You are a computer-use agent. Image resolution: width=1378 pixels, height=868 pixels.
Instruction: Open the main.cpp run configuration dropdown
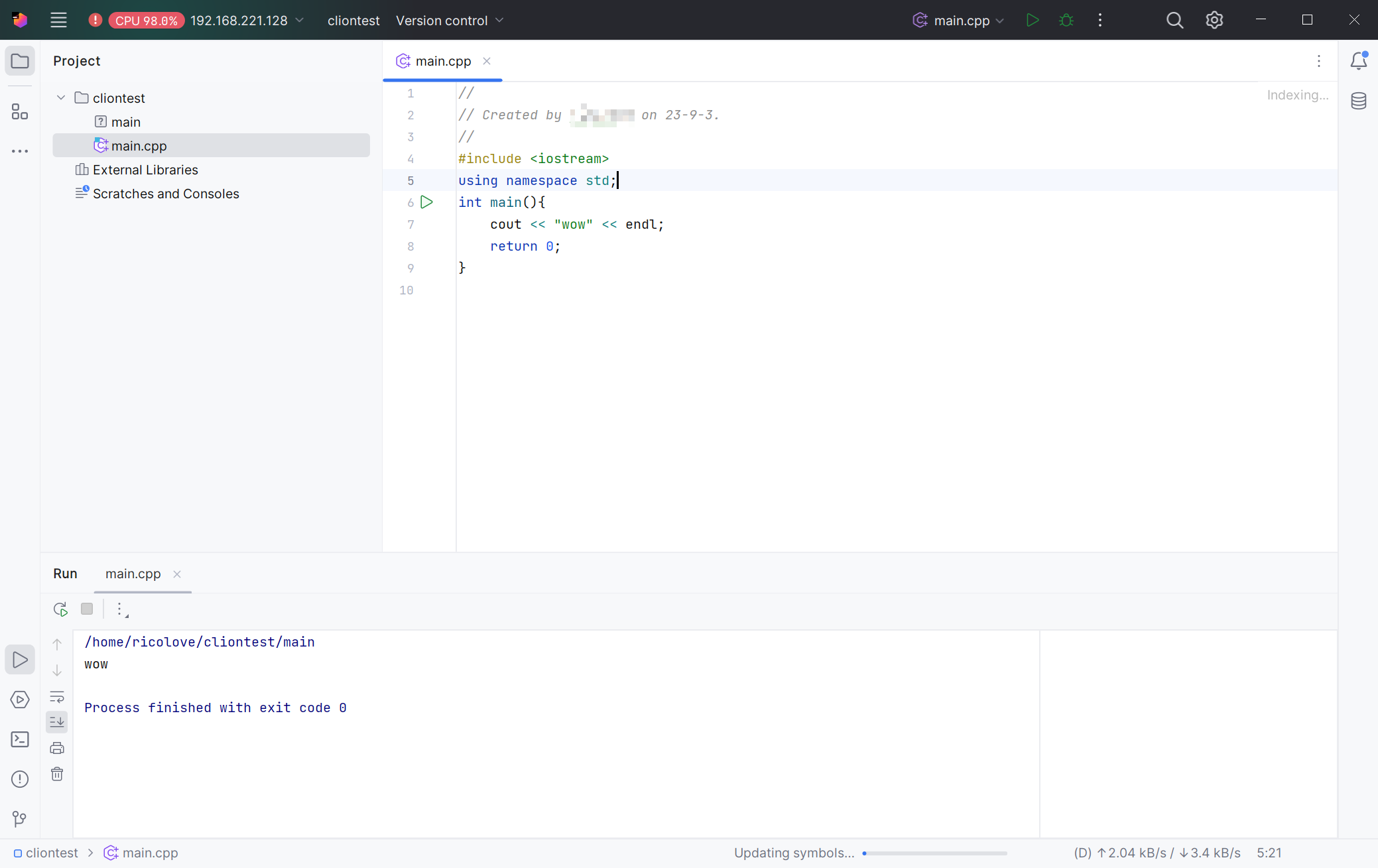tap(958, 21)
